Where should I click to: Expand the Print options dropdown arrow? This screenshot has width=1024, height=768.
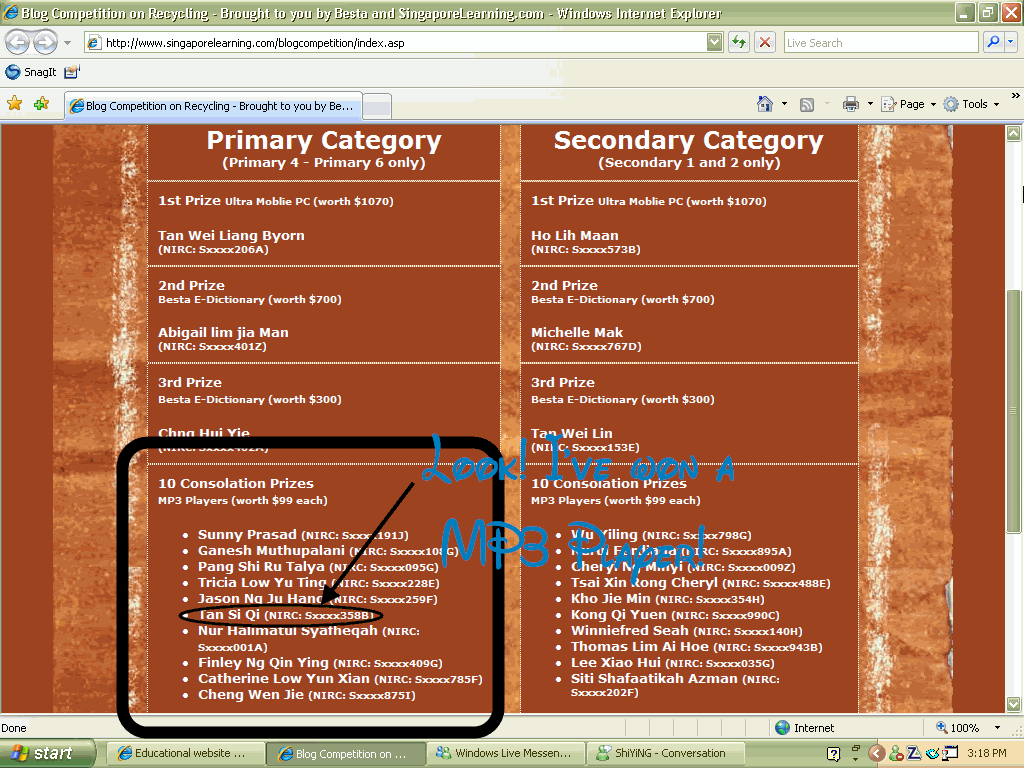click(870, 104)
